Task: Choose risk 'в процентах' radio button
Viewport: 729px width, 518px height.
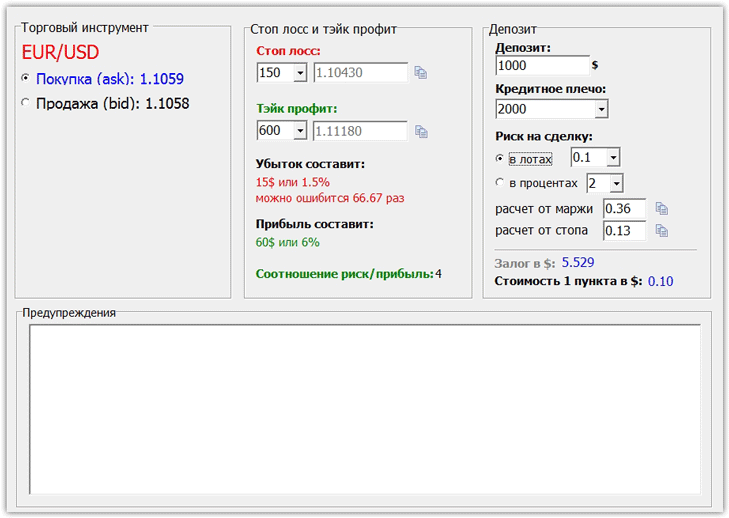Action: pyautogui.click(x=500, y=183)
